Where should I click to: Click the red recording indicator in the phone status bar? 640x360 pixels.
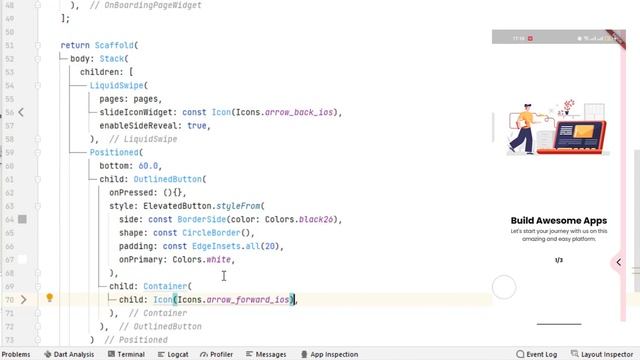[530, 38]
